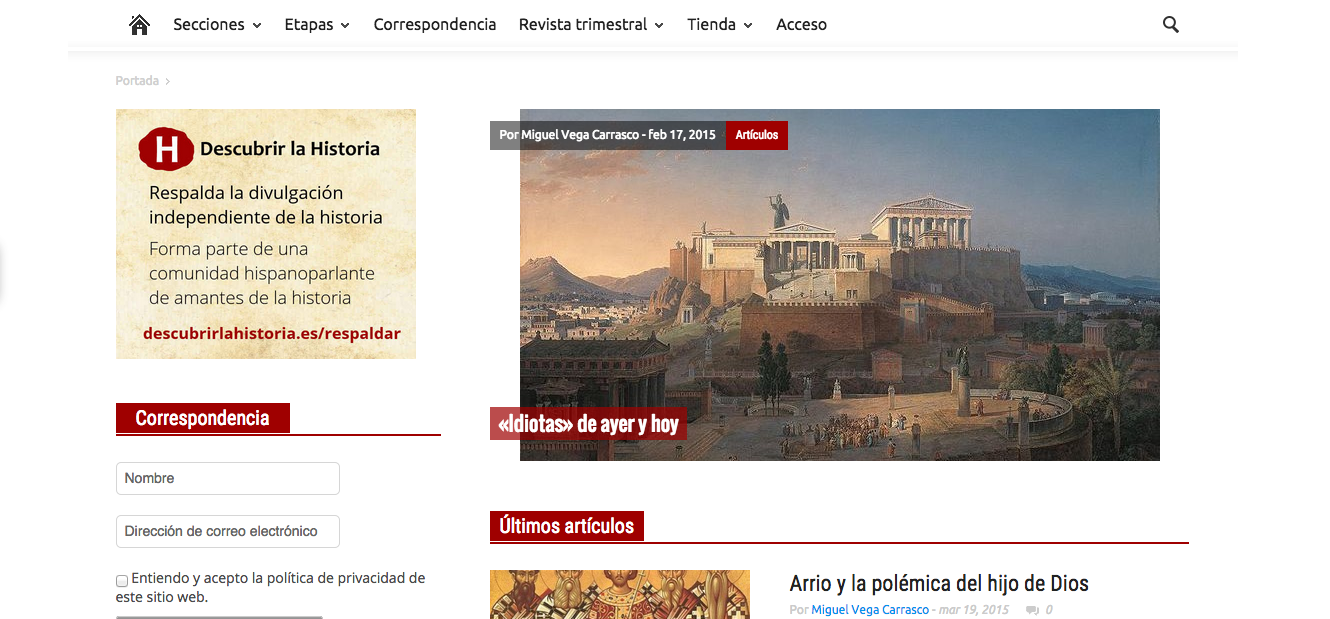Click the Artículos category tag
Image resolution: width=1330 pixels, height=619 pixels.
(x=757, y=135)
